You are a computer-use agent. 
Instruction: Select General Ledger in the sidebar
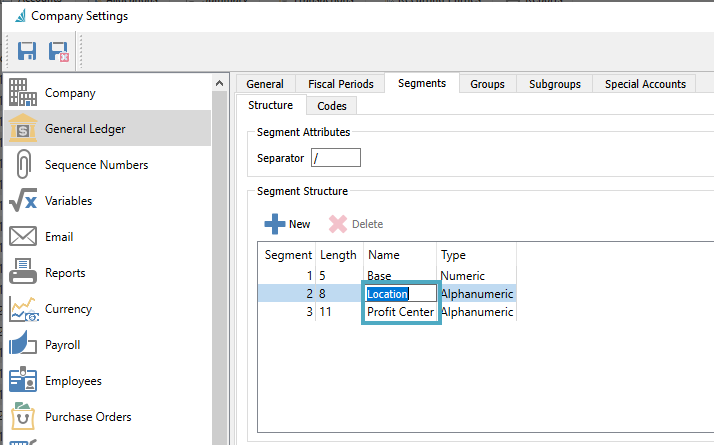(85, 129)
